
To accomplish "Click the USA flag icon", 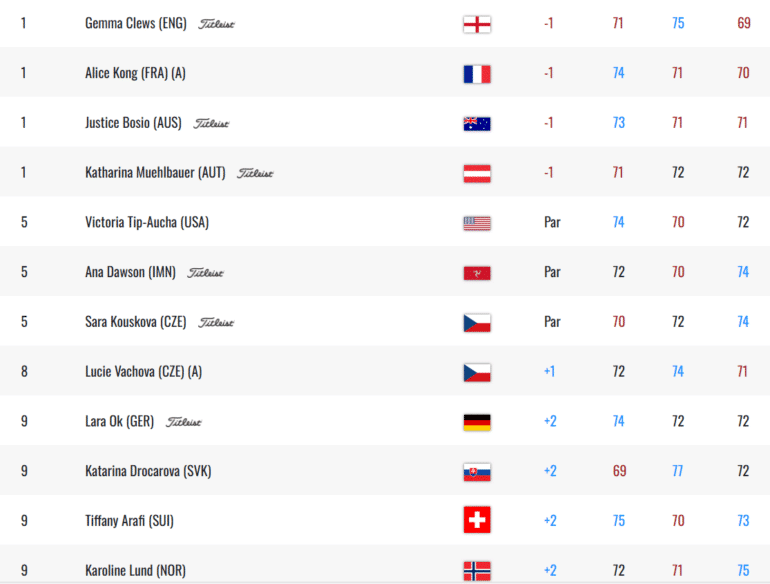I will coord(477,223).
